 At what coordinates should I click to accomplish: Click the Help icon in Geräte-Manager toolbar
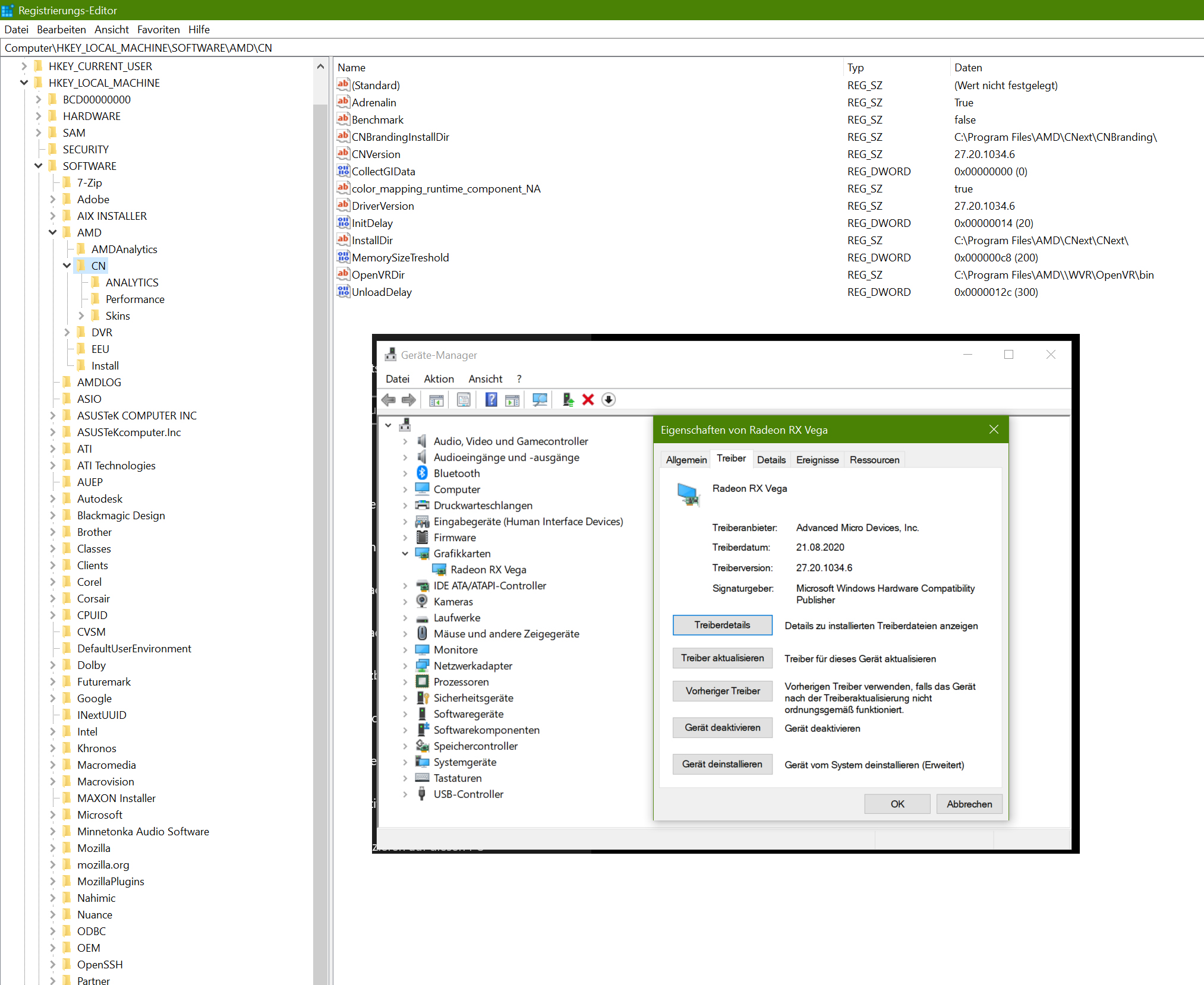click(491, 400)
